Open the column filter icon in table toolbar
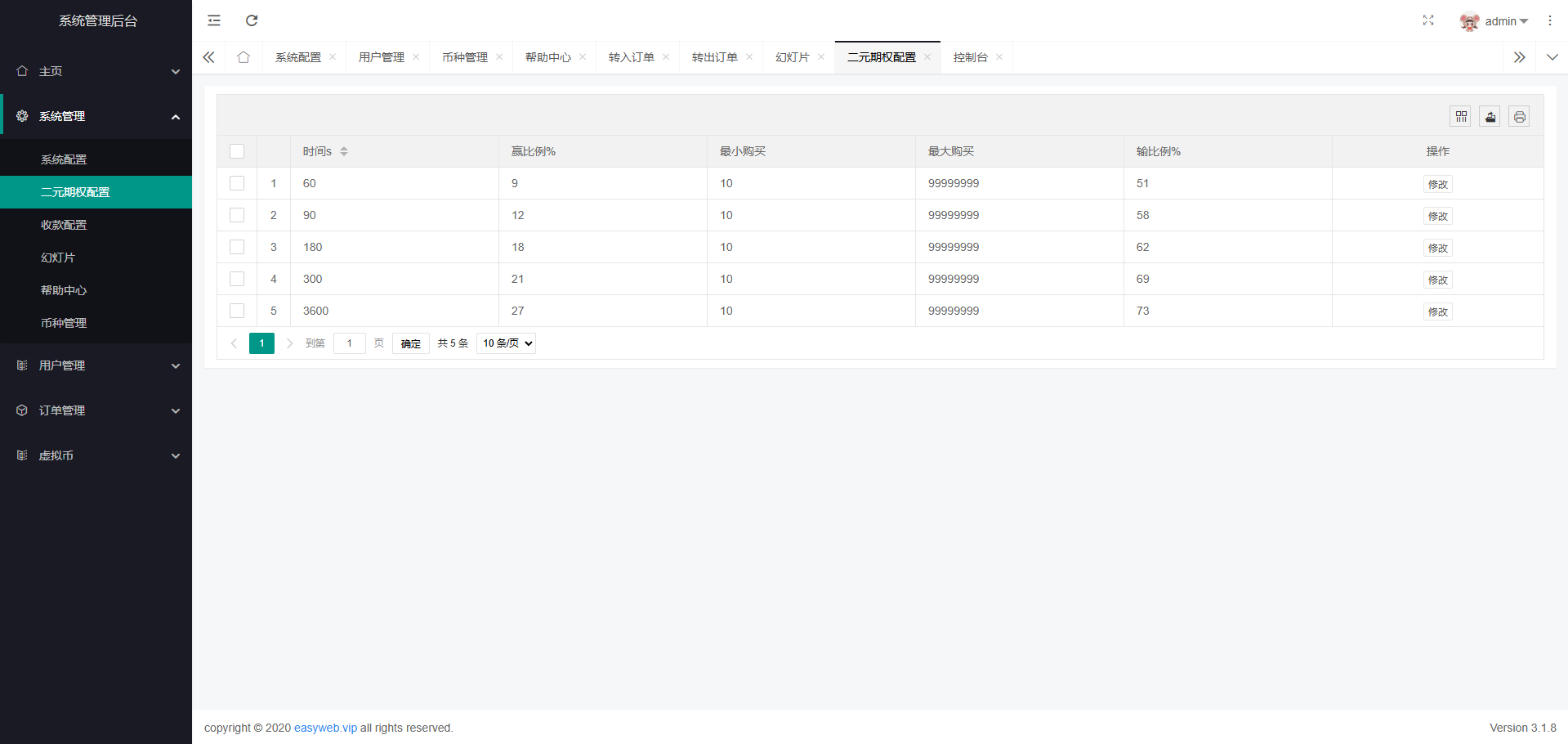 pos(1460,117)
